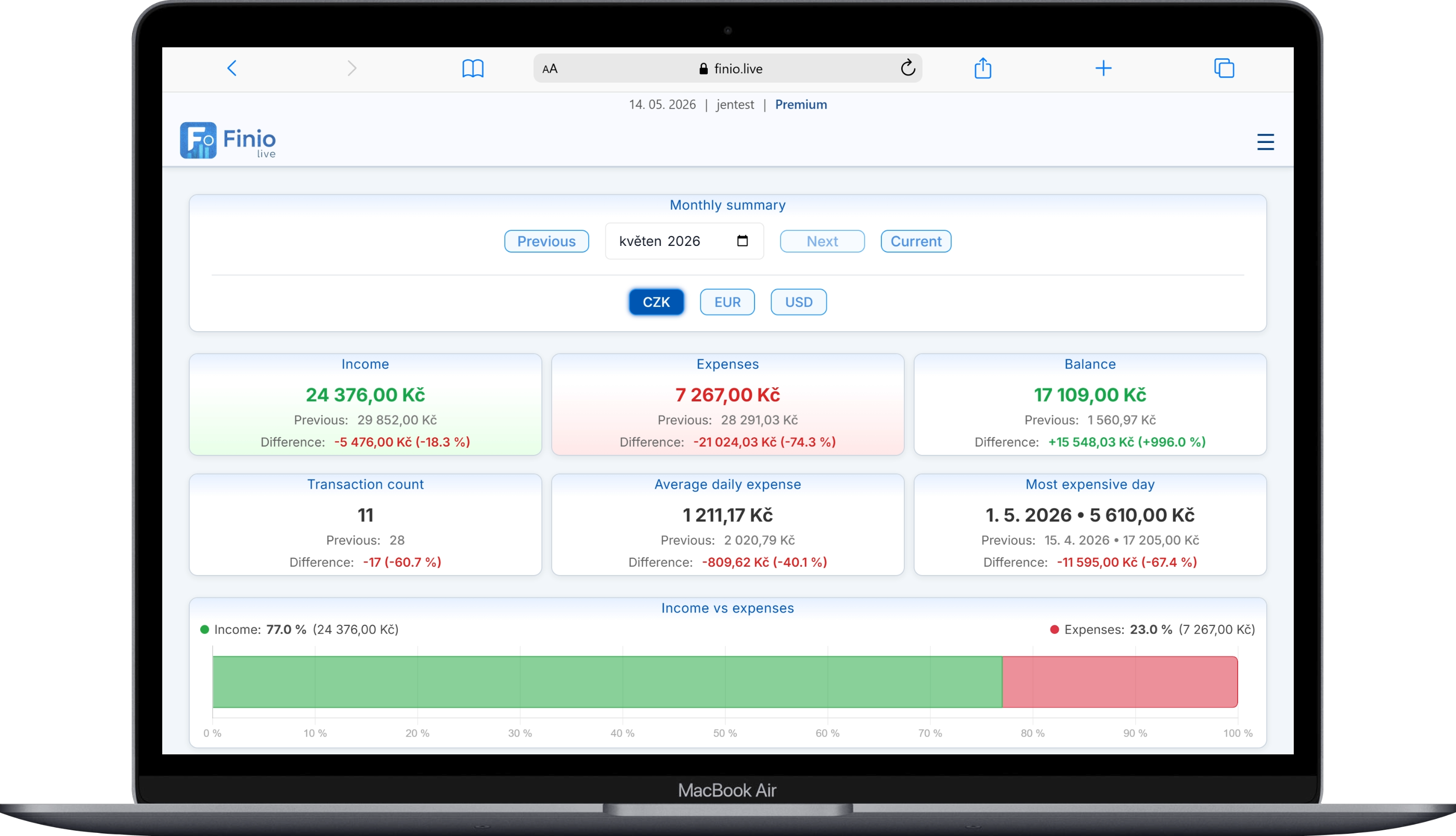The image size is (1456, 836).
Task: Click income difference -5 476,00 Kč (-18.3 %)
Action: pyautogui.click(x=402, y=442)
